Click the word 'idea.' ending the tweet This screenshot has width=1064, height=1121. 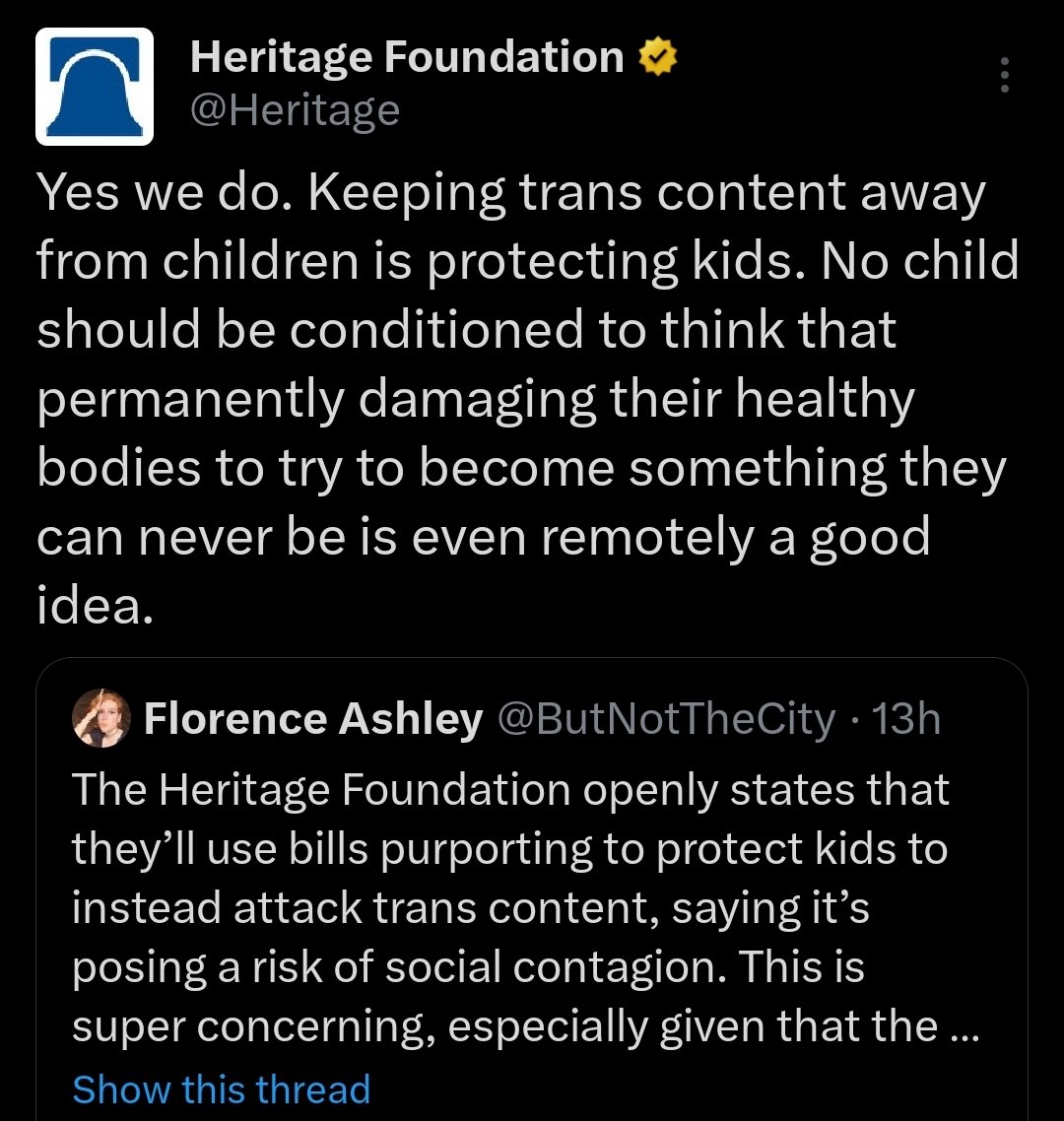point(95,606)
